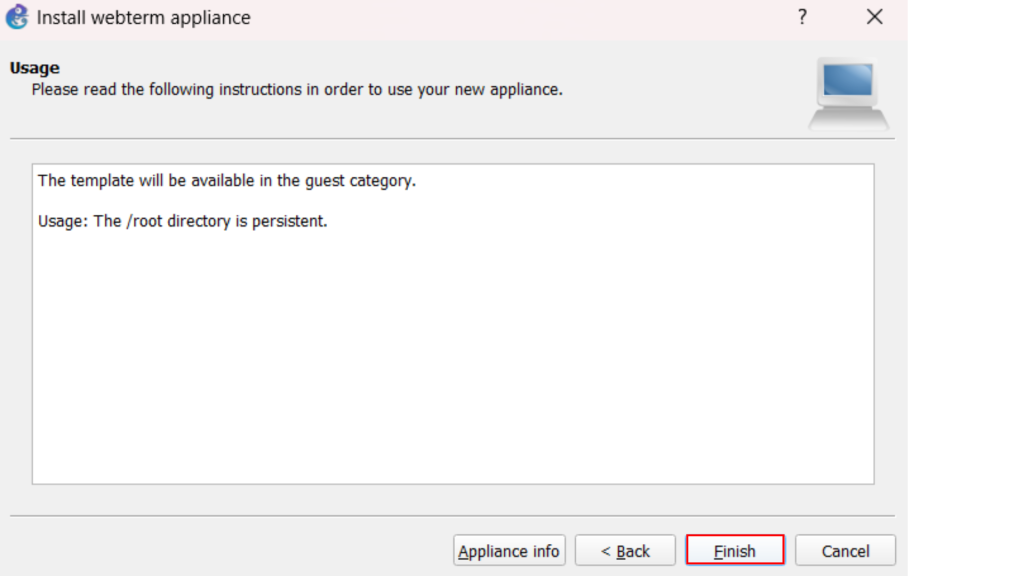Open help with the question mark button
Image resolution: width=1024 pixels, height=576 pixels.
[x=802, y=18]
